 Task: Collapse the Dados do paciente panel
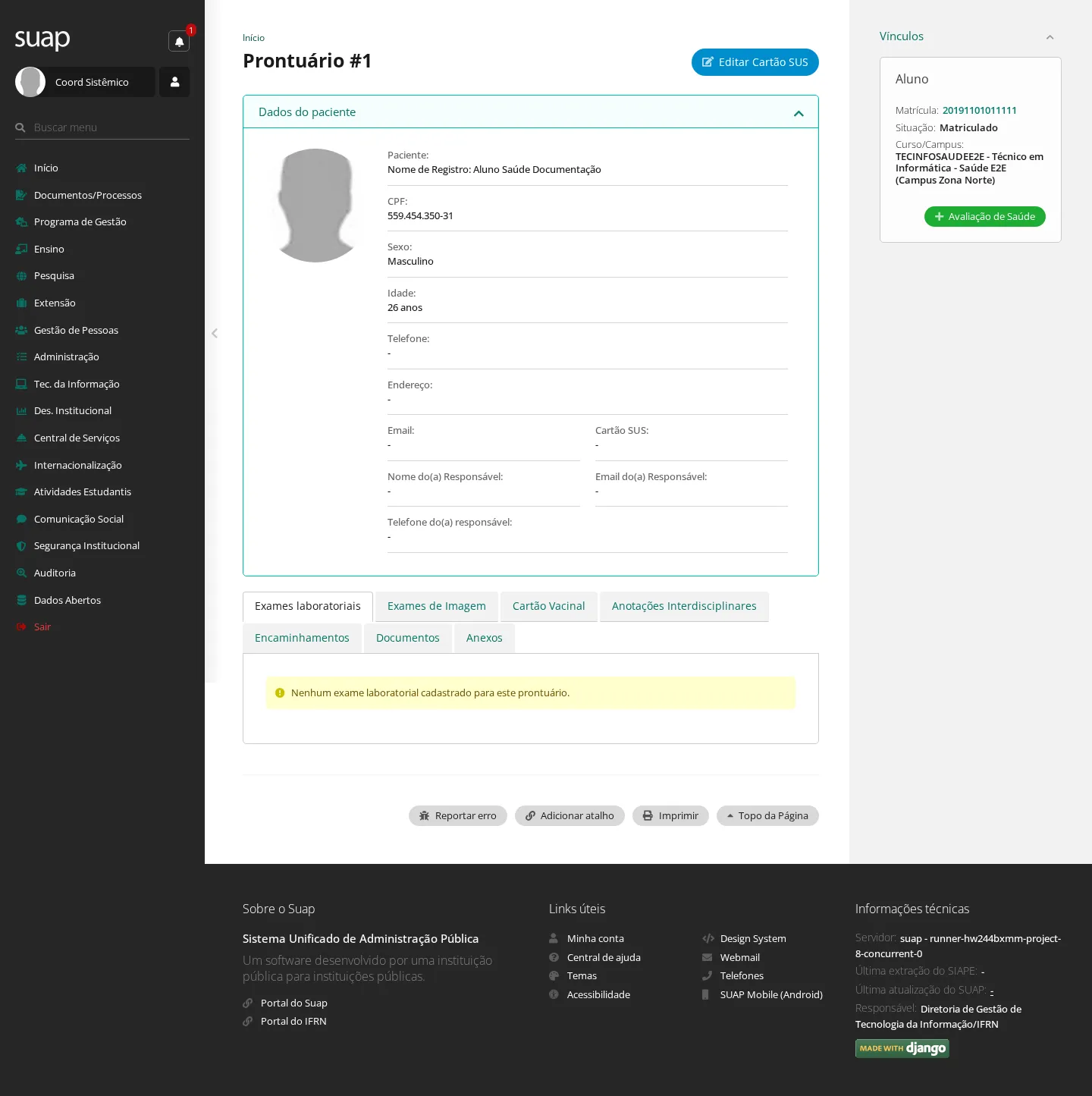tap(799, 113)
